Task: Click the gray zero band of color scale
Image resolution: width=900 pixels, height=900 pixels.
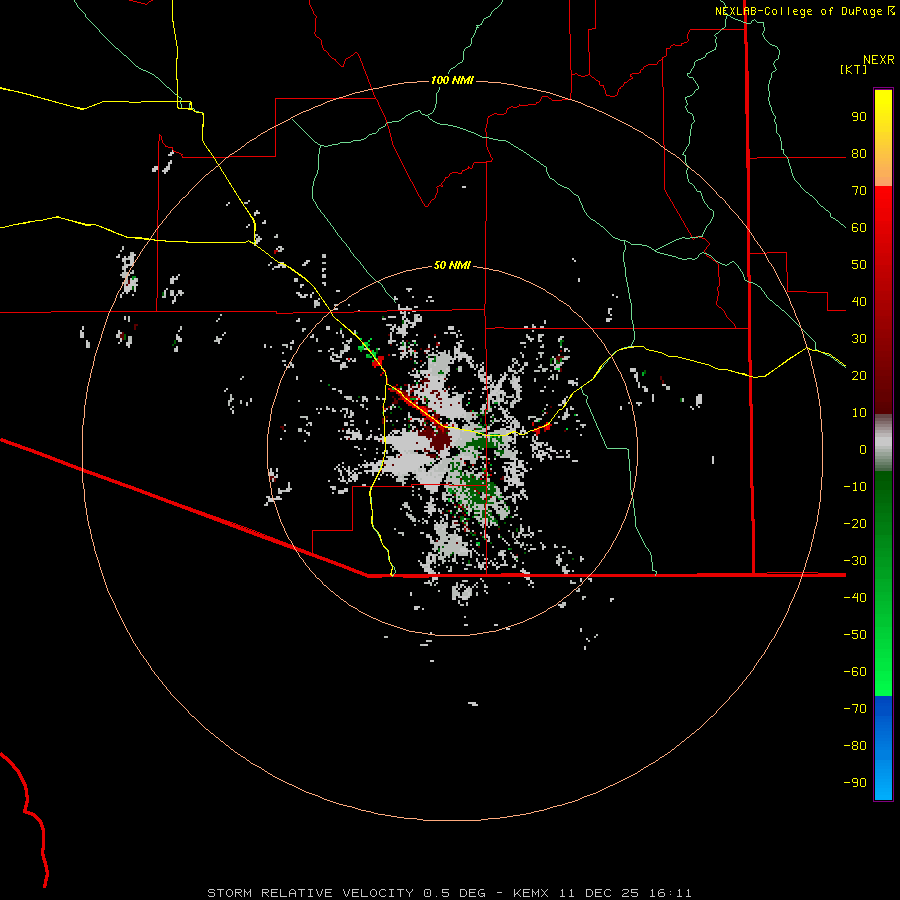Action: [x=883, y=443]
